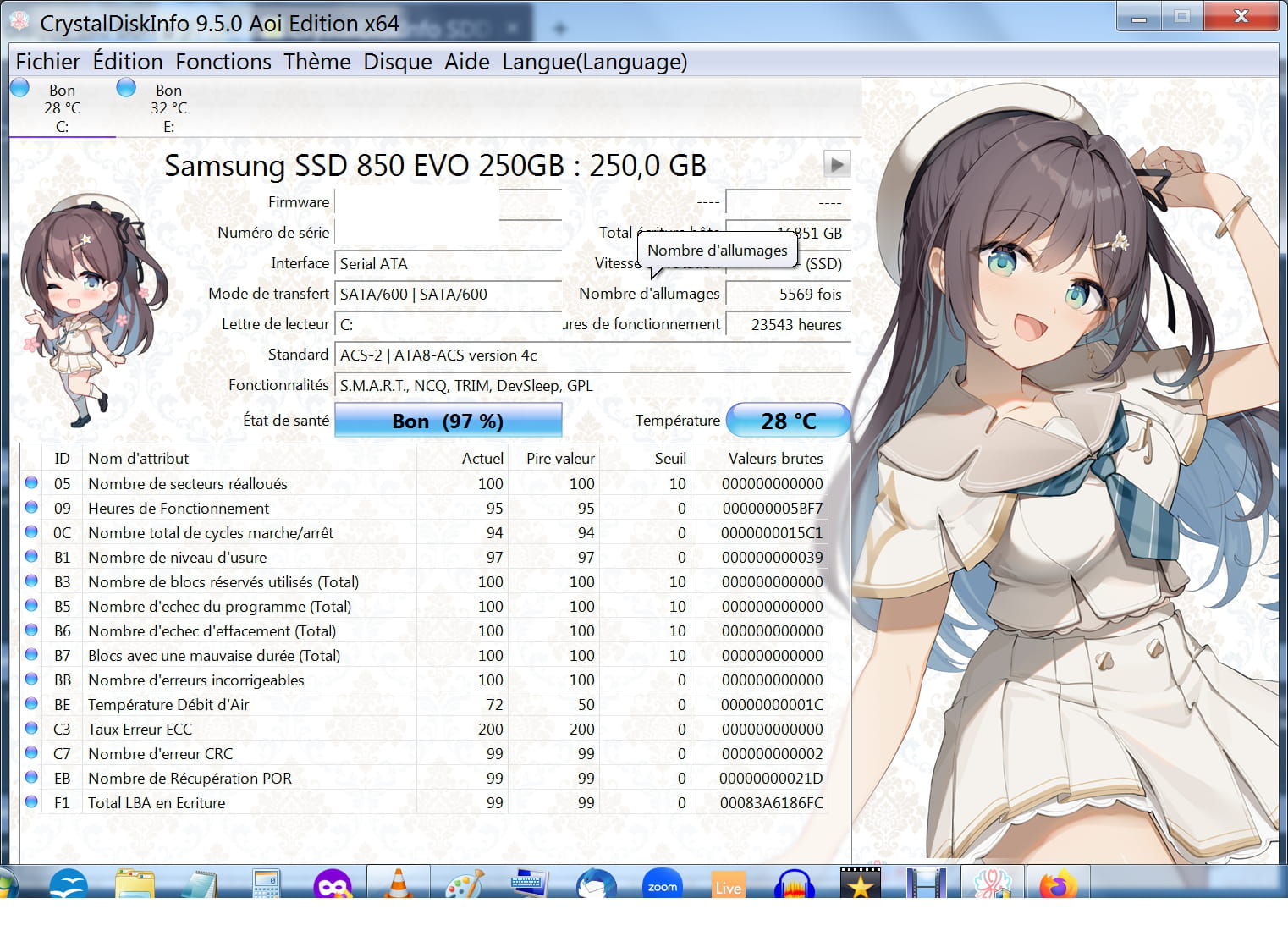Select the row Total LBA en Ecriture
The width and height of the screenshot is (1288, 936).
click(423, 802)
